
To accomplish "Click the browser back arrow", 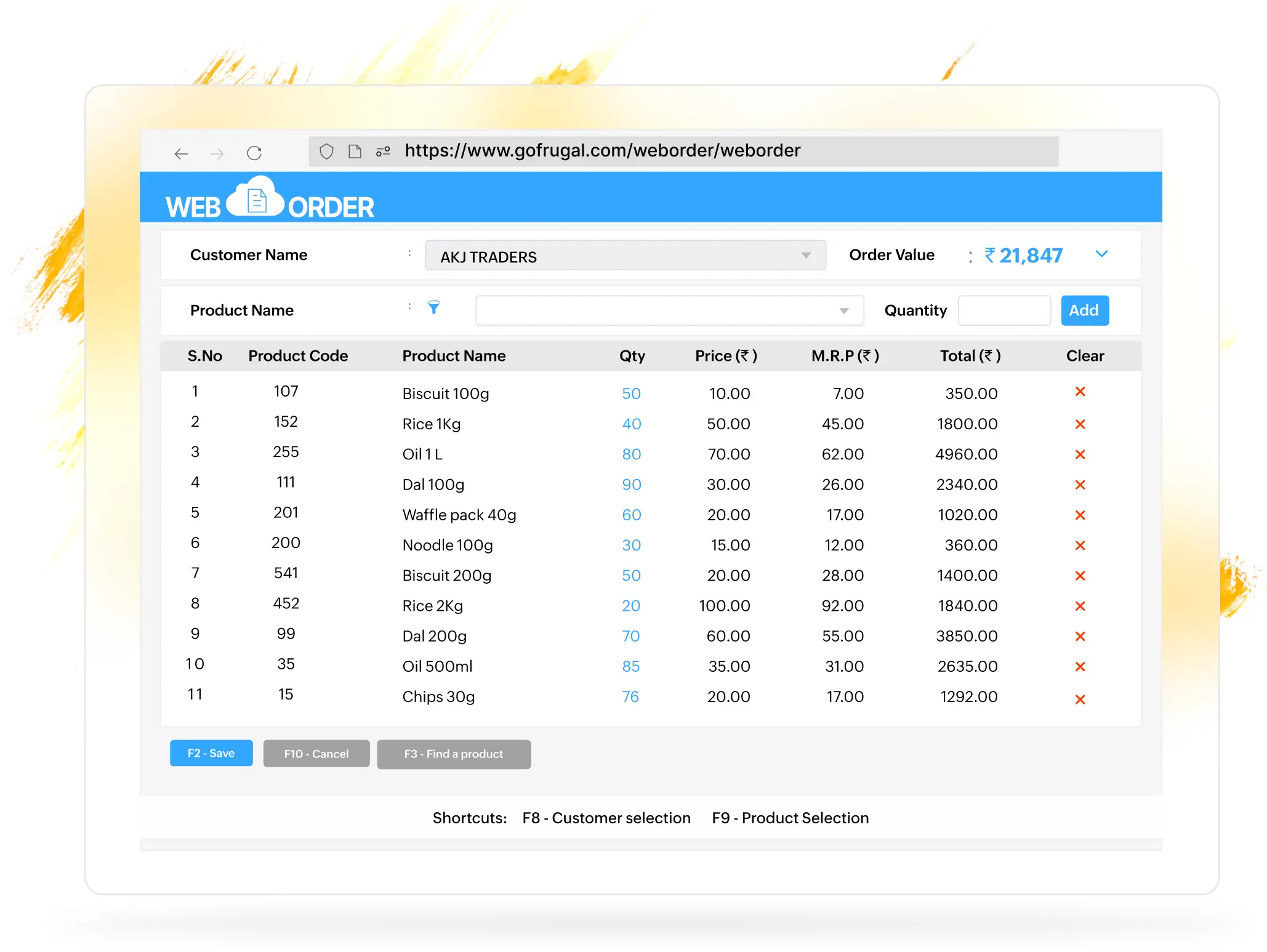I will point(181,153).
